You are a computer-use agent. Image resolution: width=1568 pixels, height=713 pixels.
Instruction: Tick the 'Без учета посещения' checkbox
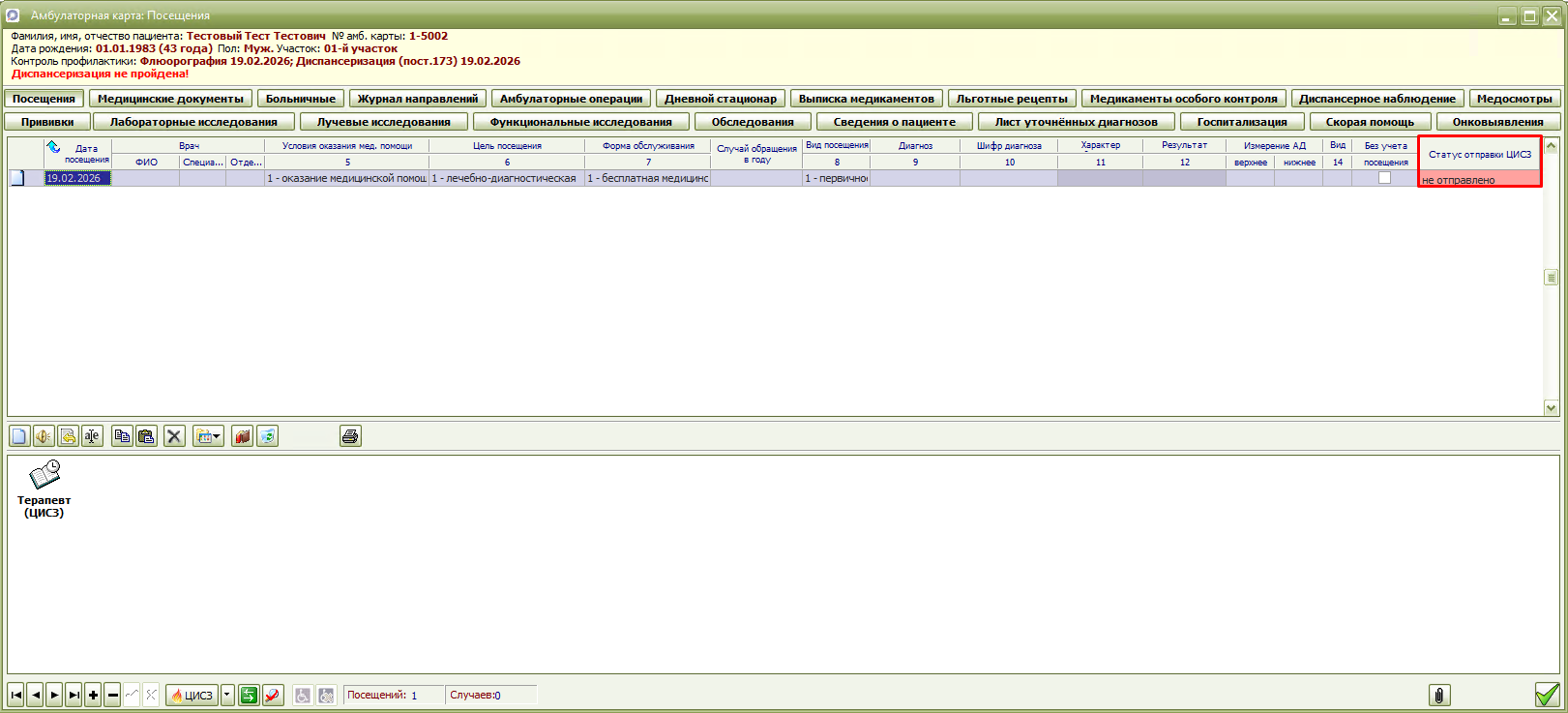point(1384,178)
